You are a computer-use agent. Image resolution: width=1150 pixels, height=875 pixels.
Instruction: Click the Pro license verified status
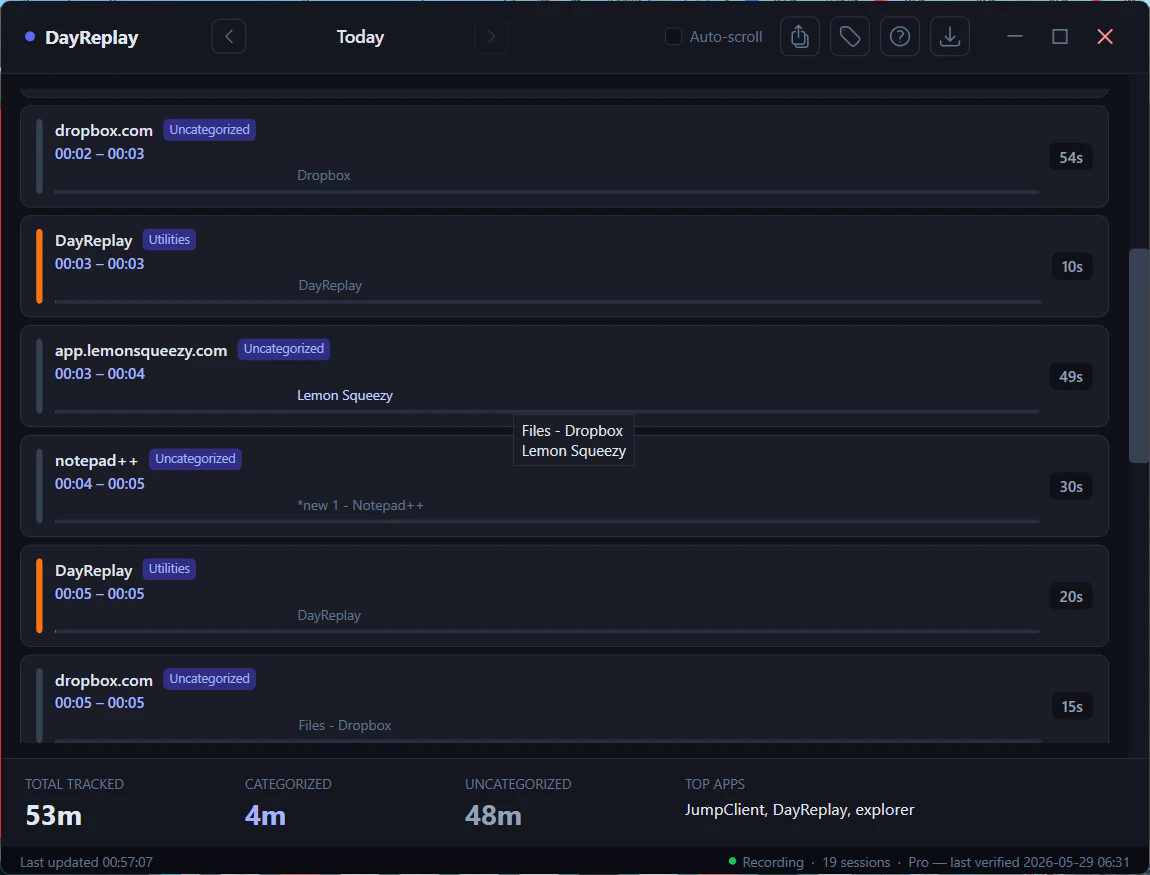point(1019,863)
